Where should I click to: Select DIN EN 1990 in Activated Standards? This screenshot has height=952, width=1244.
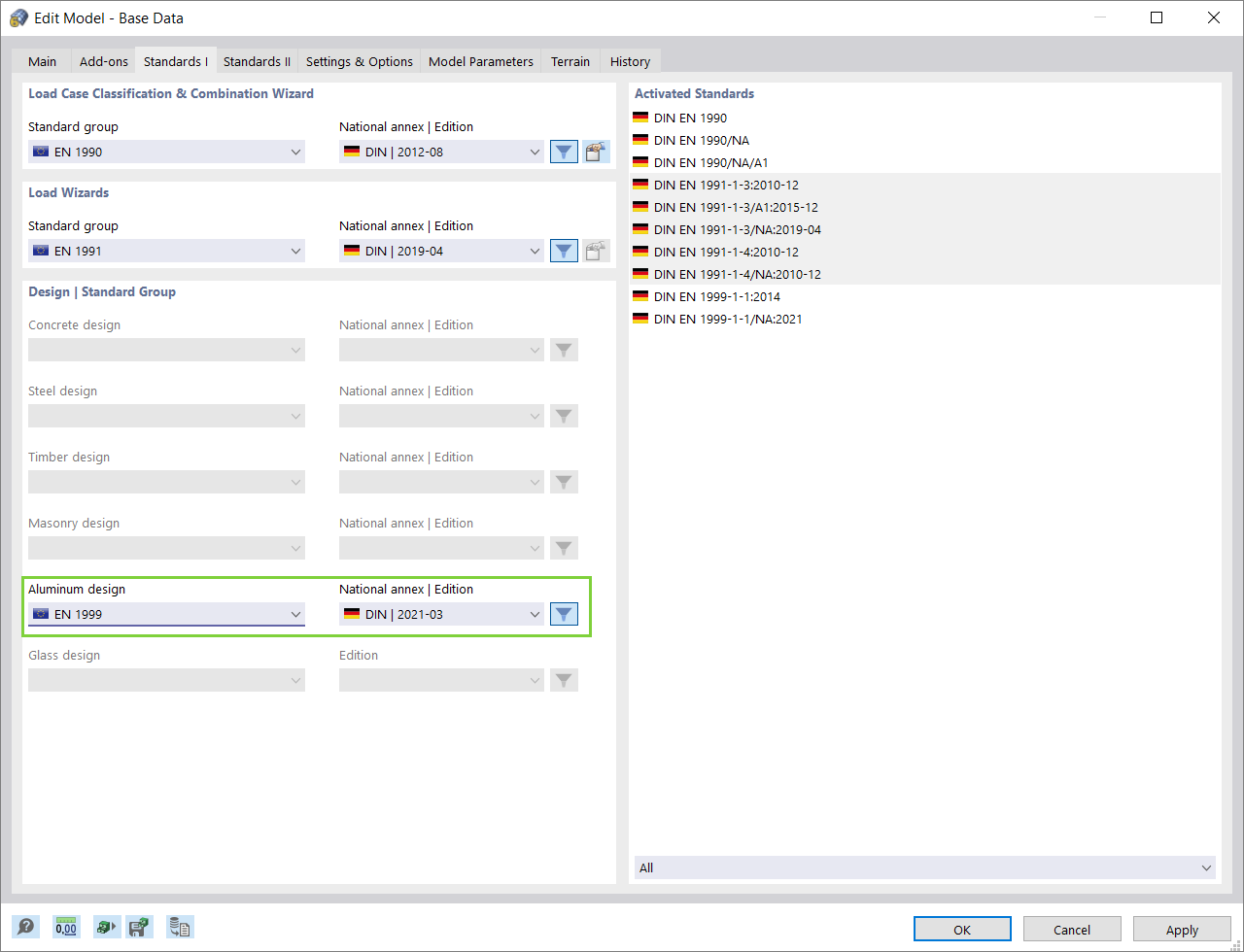925,118
